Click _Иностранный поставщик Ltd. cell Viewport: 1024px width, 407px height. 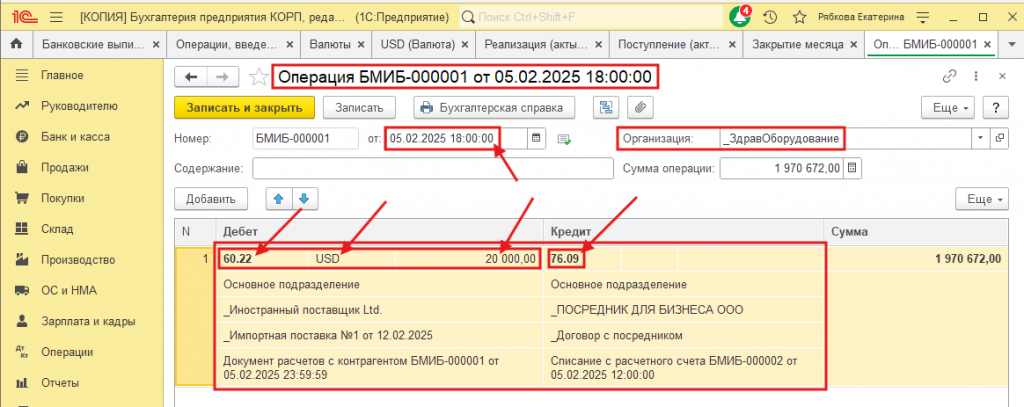[379, 310]
